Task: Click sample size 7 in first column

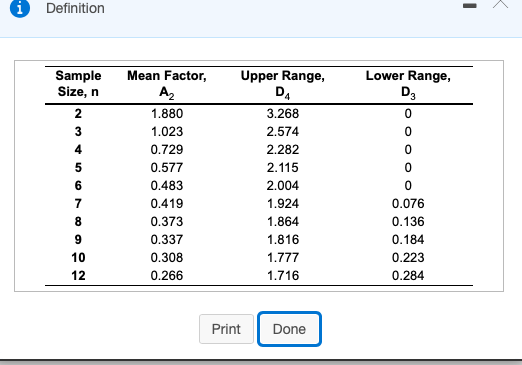Action: (78, 204)
